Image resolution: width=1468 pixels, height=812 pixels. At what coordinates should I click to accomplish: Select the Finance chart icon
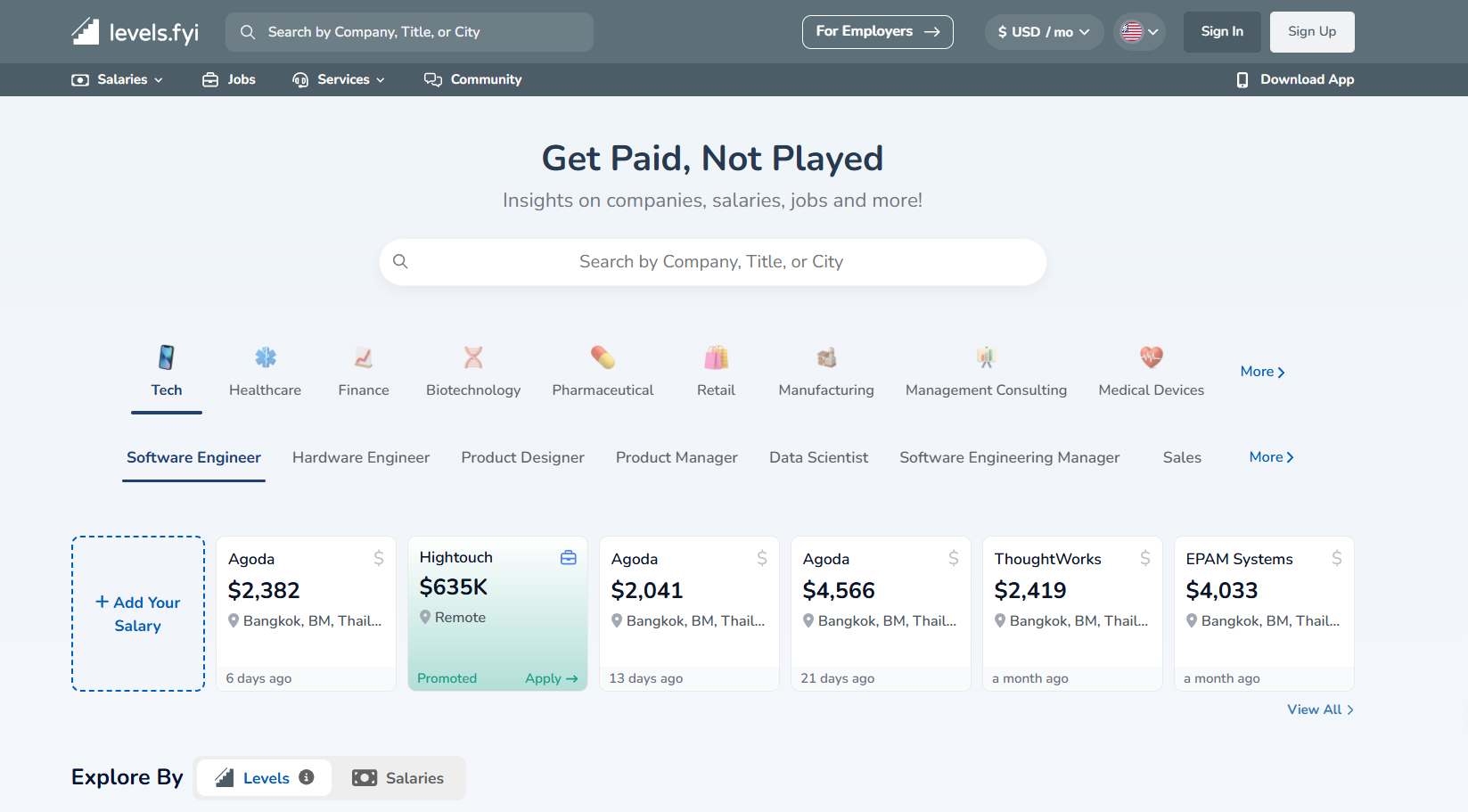click(x=364, y=357)
